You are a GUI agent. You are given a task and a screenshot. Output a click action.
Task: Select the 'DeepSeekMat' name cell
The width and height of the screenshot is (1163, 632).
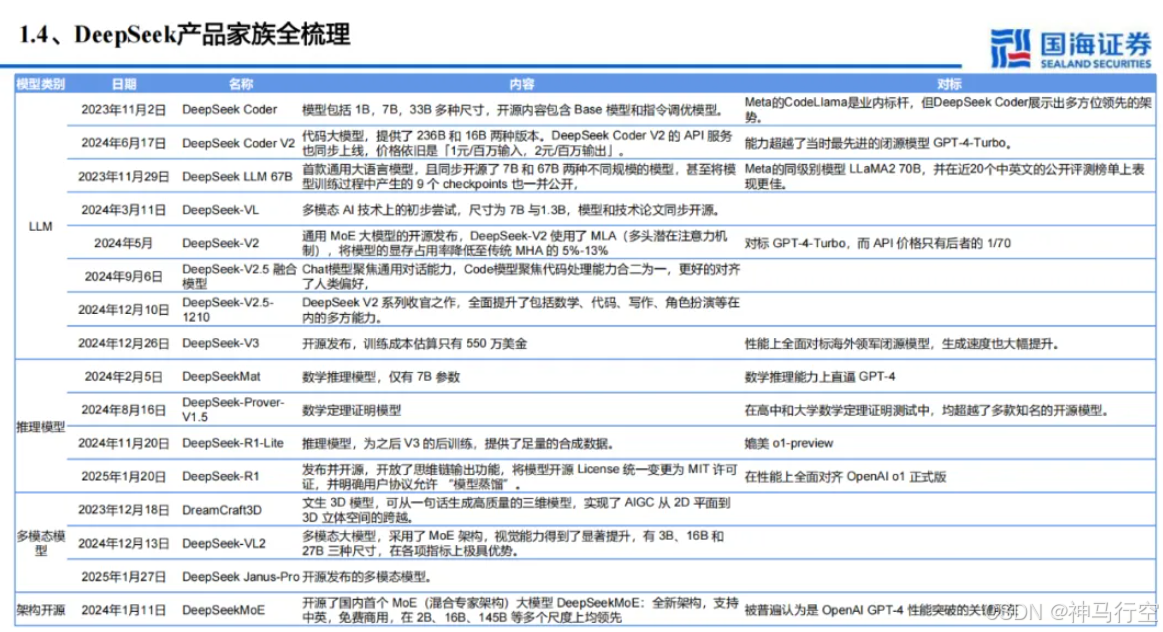221,377
